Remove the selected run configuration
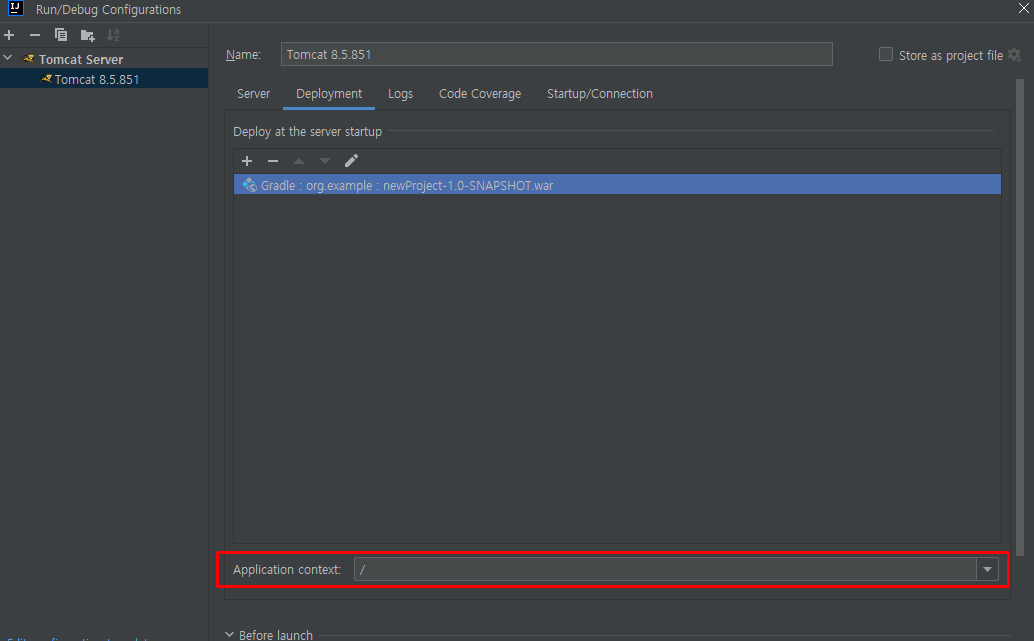Image resolution: width=1034 pixels, height=641 pixels. pos(35,35)
